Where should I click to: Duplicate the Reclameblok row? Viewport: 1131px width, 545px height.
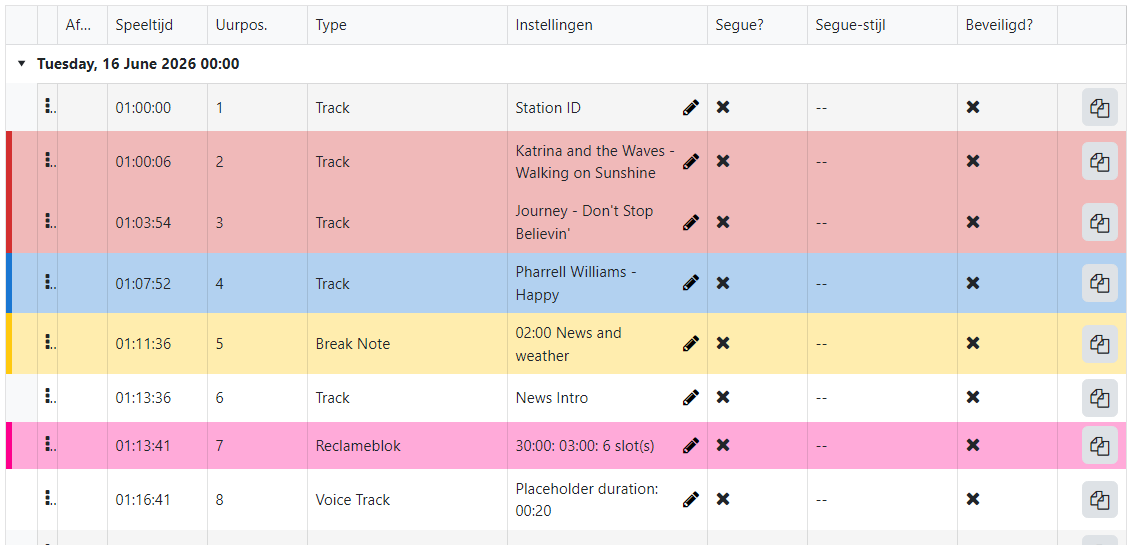(x=1099, y=446)
